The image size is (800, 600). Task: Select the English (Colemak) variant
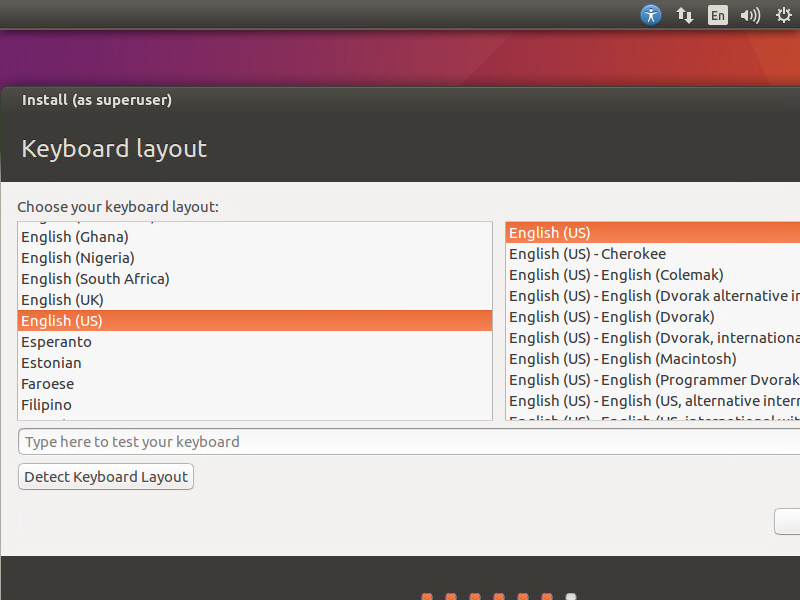click(616, 275)
